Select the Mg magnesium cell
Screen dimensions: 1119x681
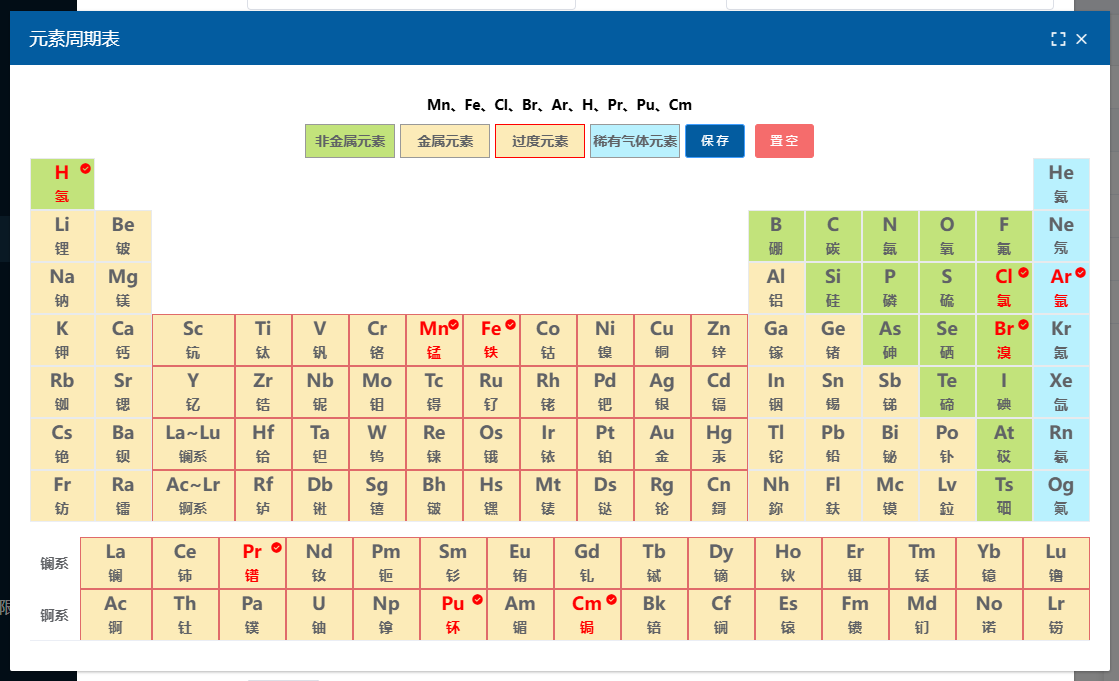point(123,288)
